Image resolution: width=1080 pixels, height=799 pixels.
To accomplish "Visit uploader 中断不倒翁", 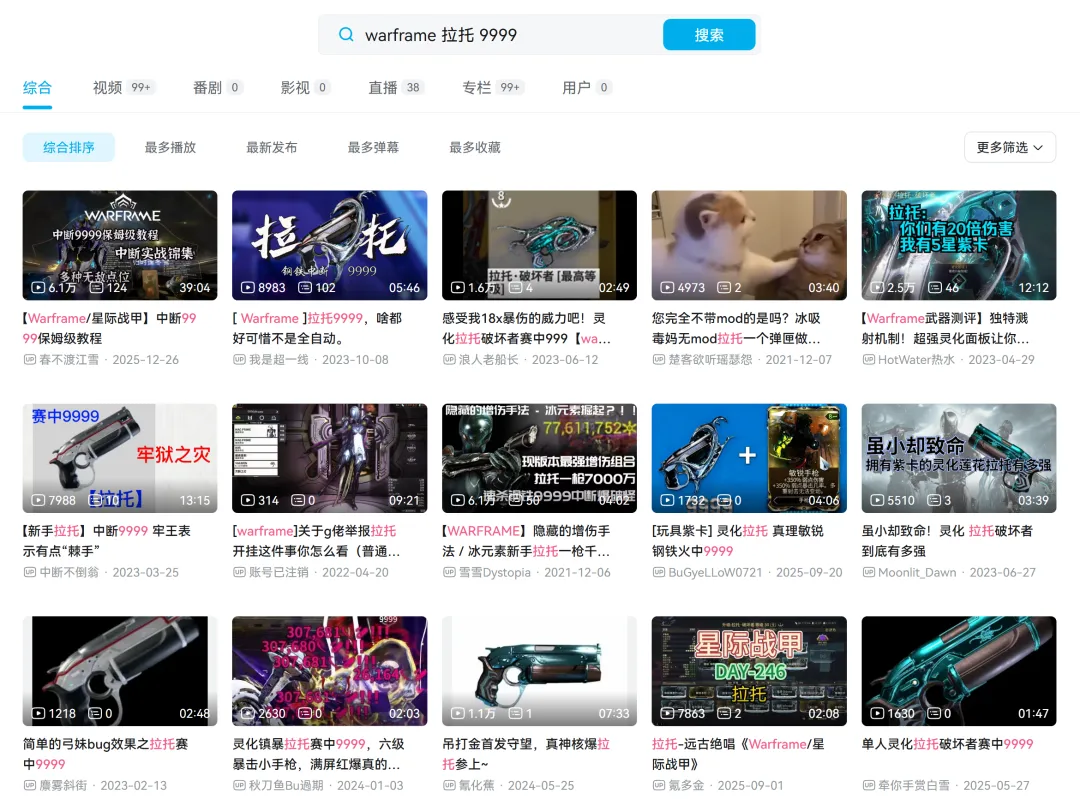I will pyautogui.click(x=69, y=572).
